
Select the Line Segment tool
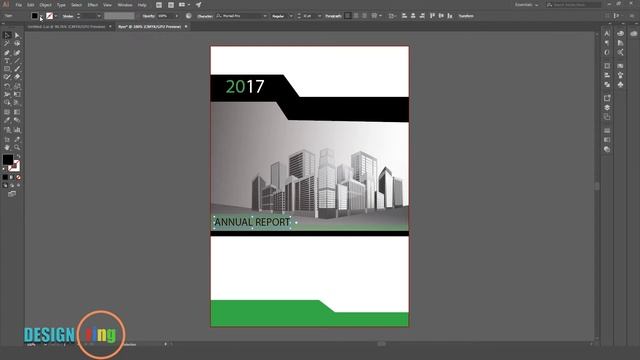[x=17, y=61]
